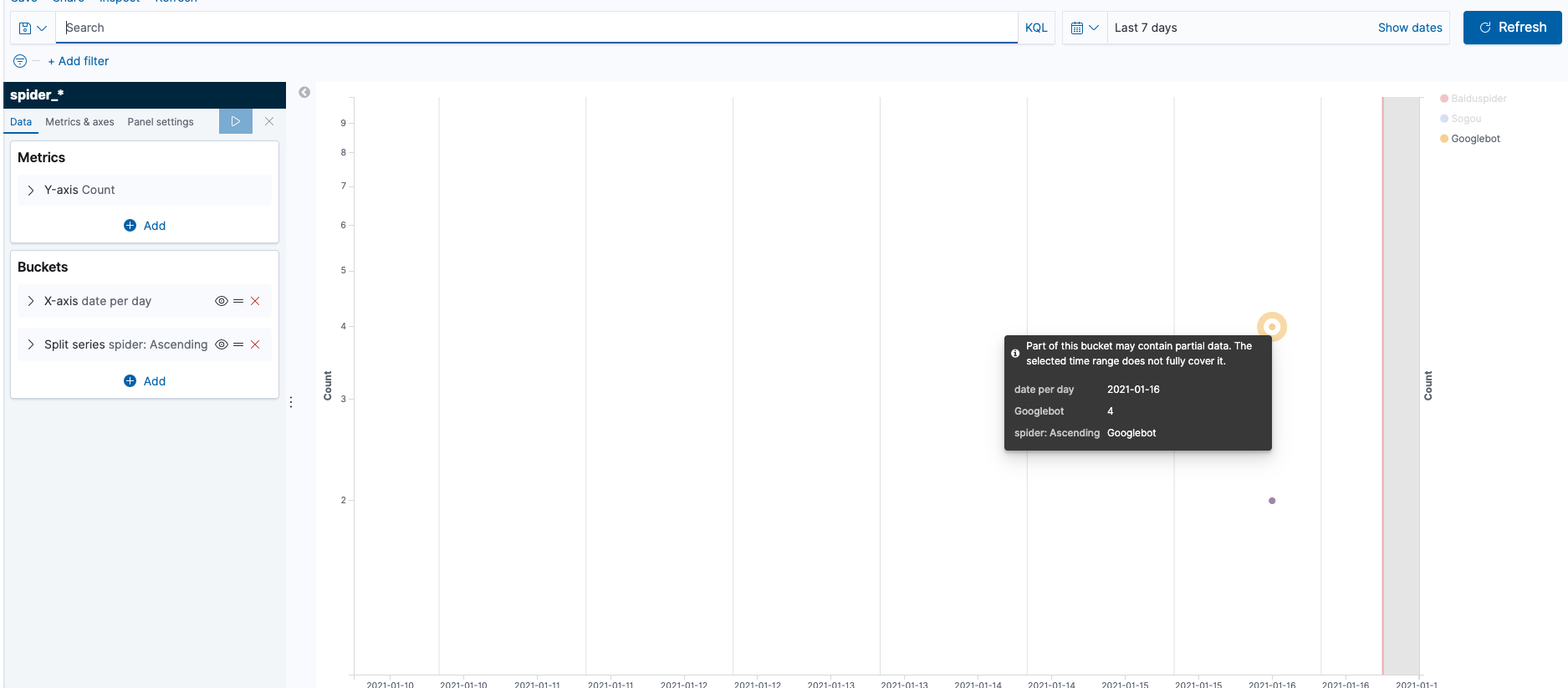Open the calendar quick date menu

pos(1084,28)
